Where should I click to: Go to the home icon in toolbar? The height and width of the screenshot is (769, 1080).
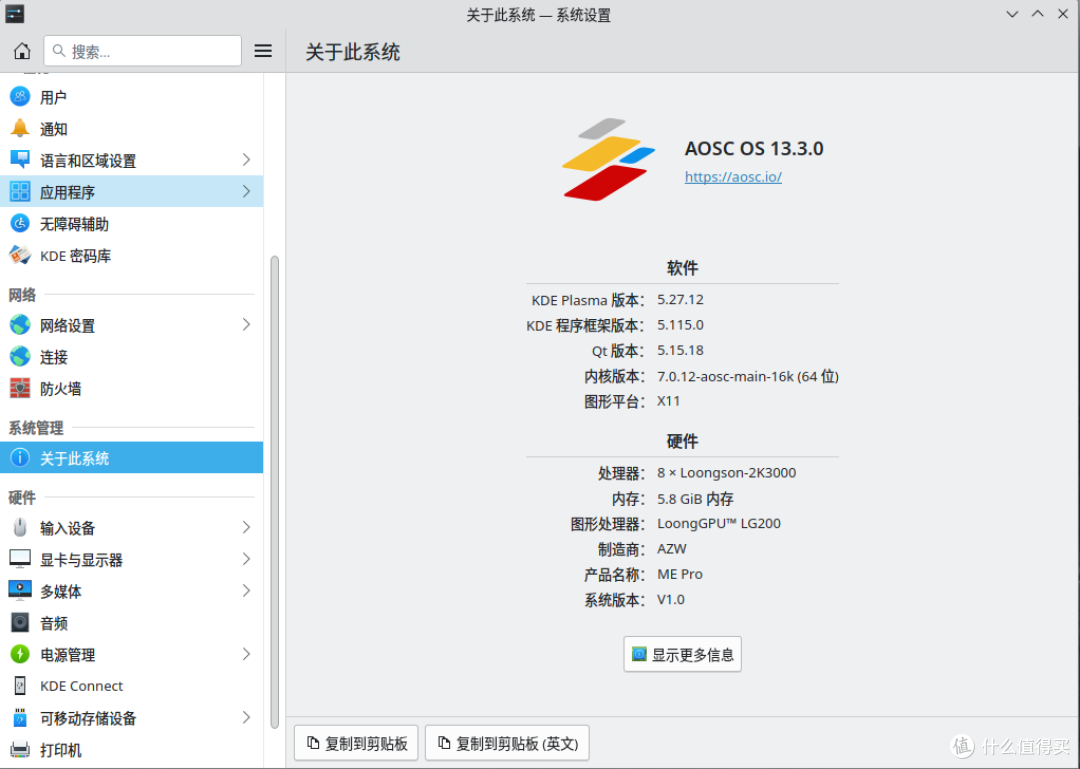(22, 51)
